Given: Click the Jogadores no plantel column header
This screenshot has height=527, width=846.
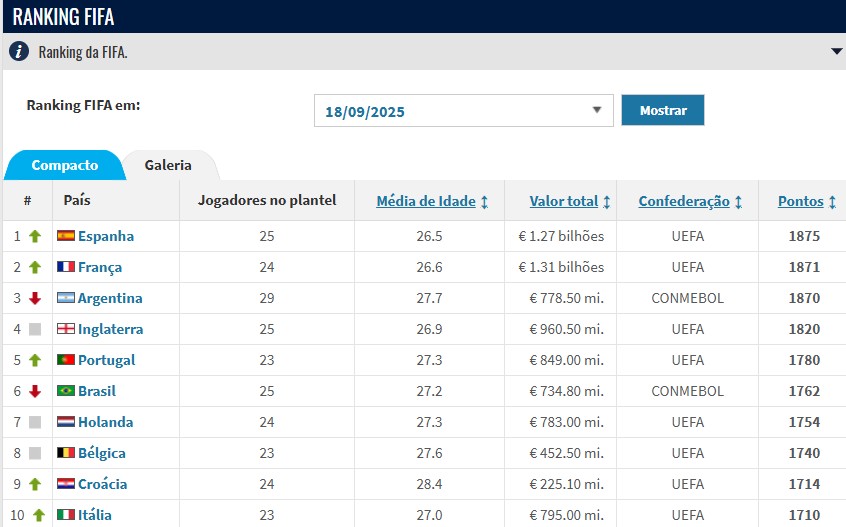Looking at the screenshot, I should point(267,200).
